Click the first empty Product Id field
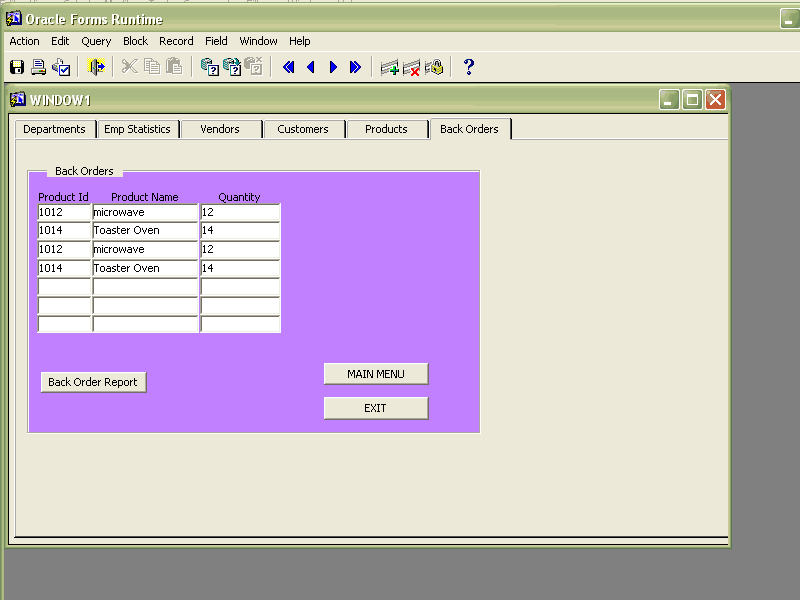 (x=64, y=287)
